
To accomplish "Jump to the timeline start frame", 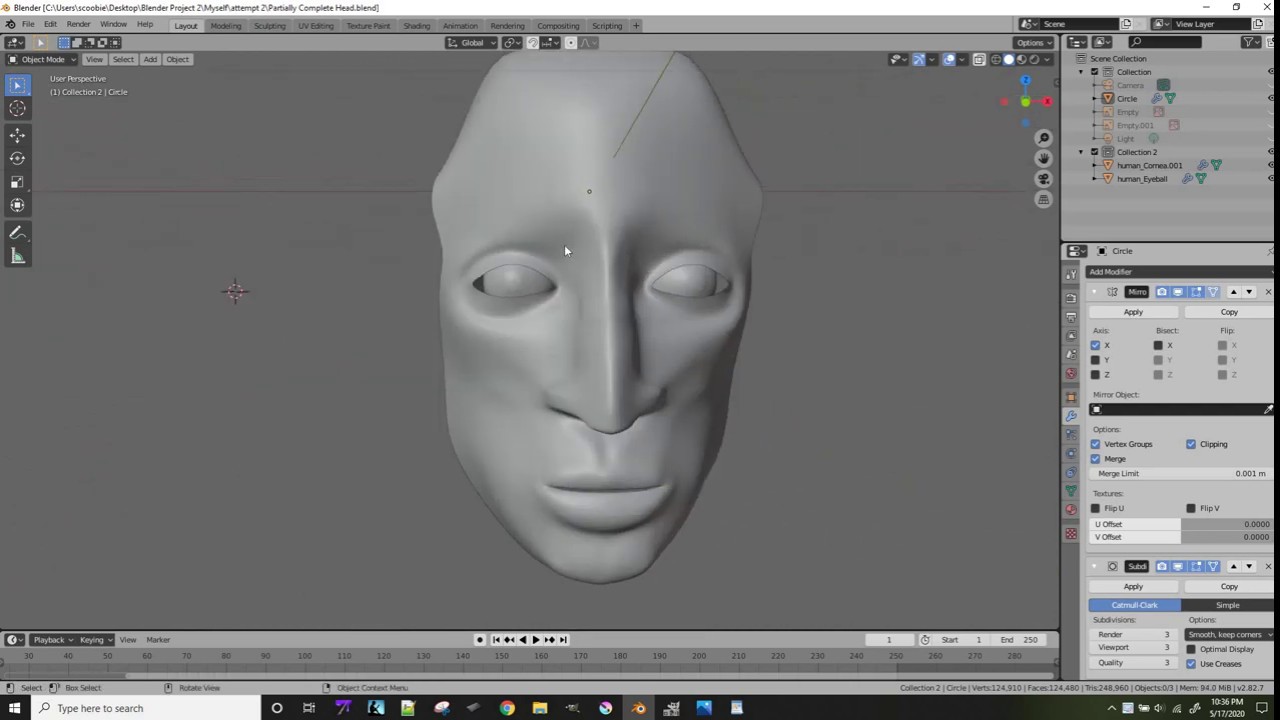I will click(x=496, y=640).
